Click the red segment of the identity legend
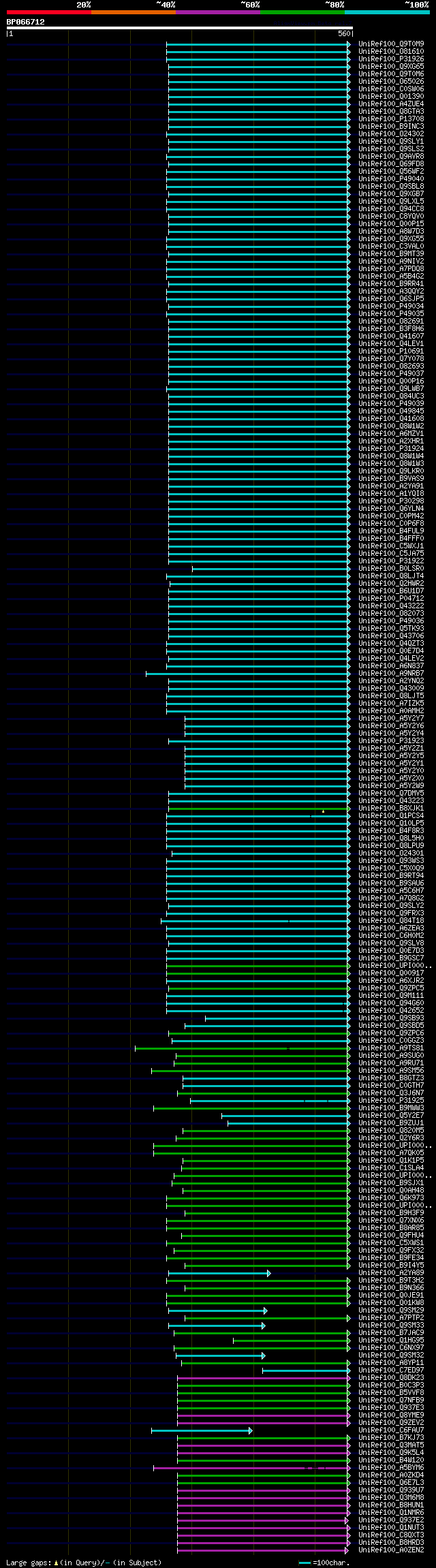Viewport: 436px width, 1568px height. (x=48, y=12)
